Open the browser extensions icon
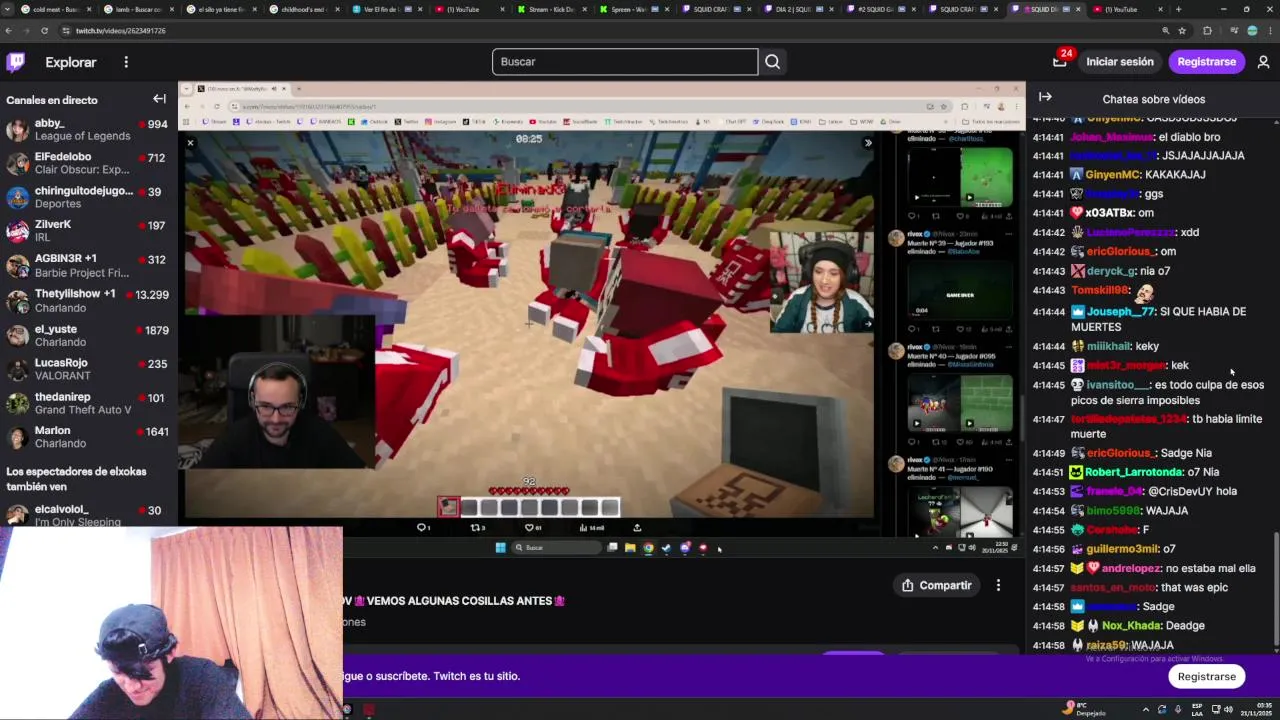 tap(1207, 31)
